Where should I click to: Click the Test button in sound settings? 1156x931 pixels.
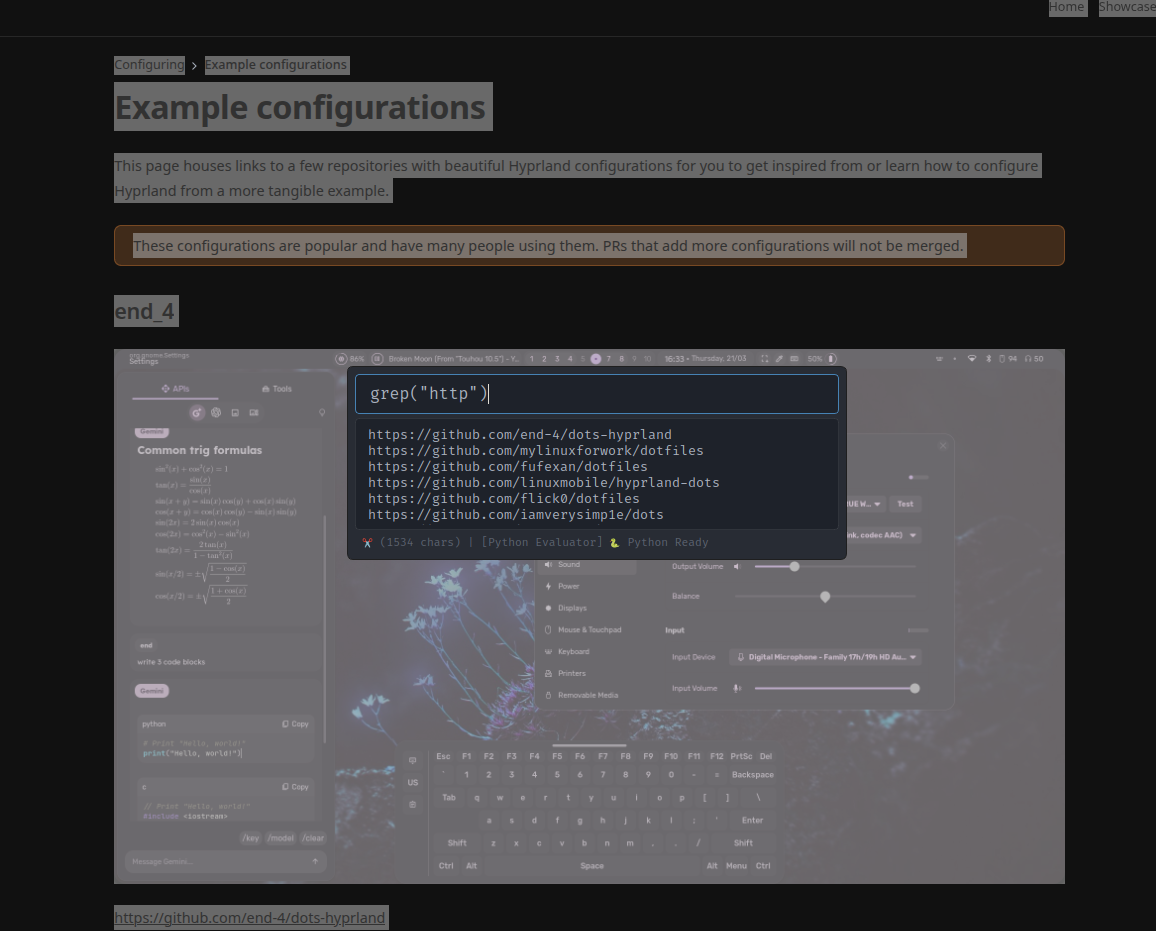pos(905,504)
